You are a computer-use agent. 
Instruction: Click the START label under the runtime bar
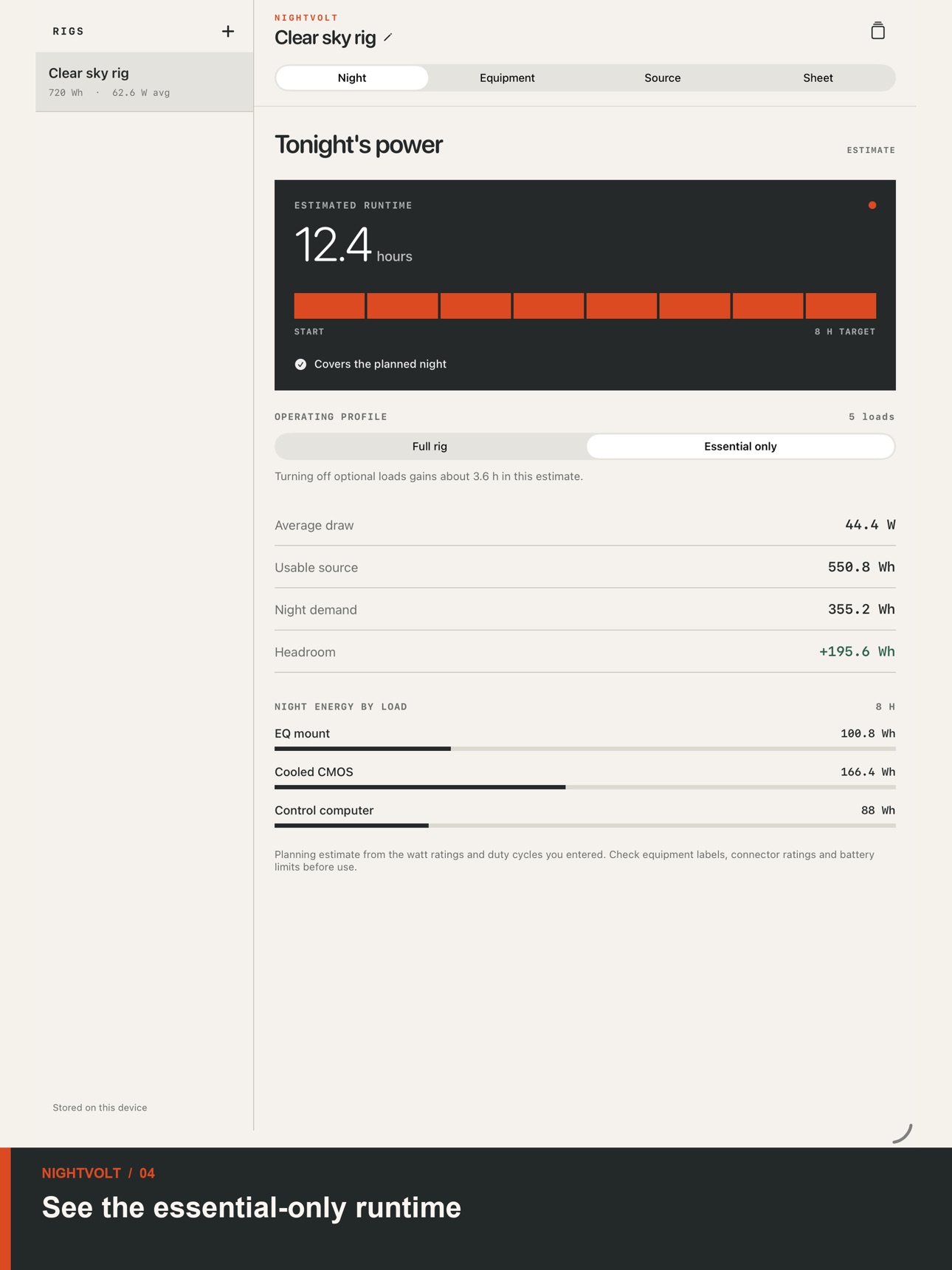click(309, 332)
